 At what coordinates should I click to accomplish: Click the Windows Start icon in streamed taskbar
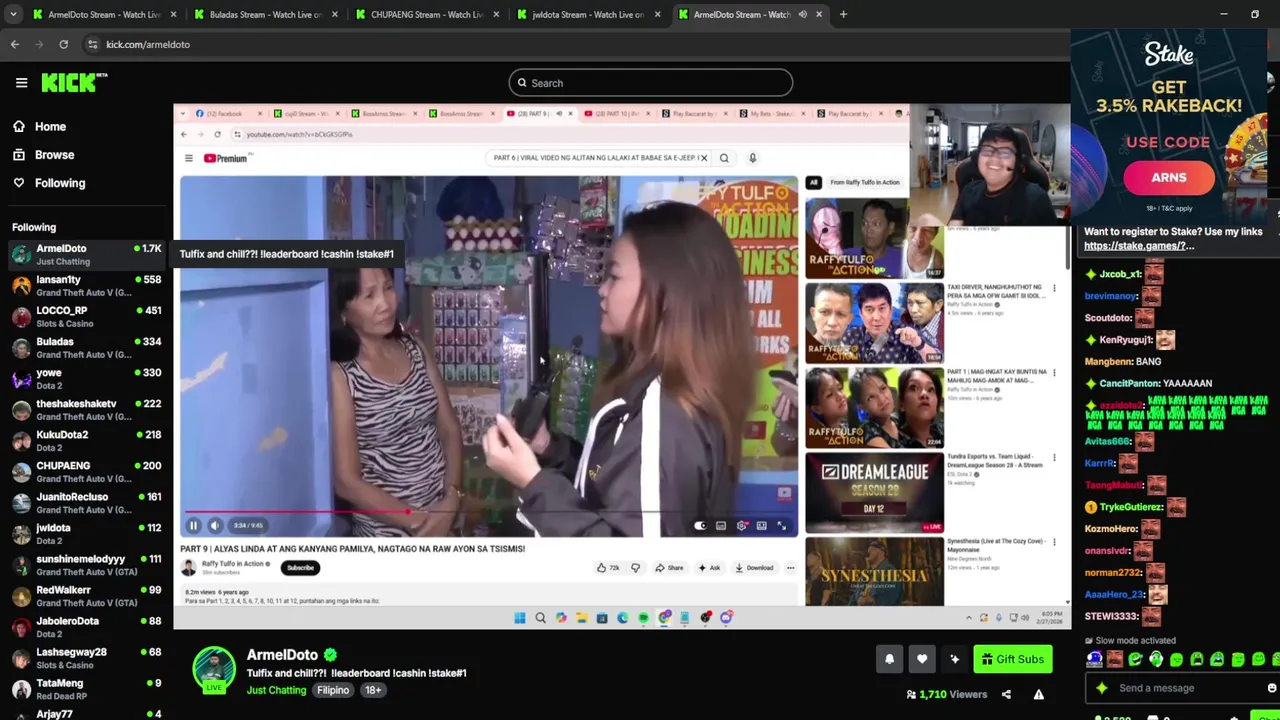click(520, 618)
